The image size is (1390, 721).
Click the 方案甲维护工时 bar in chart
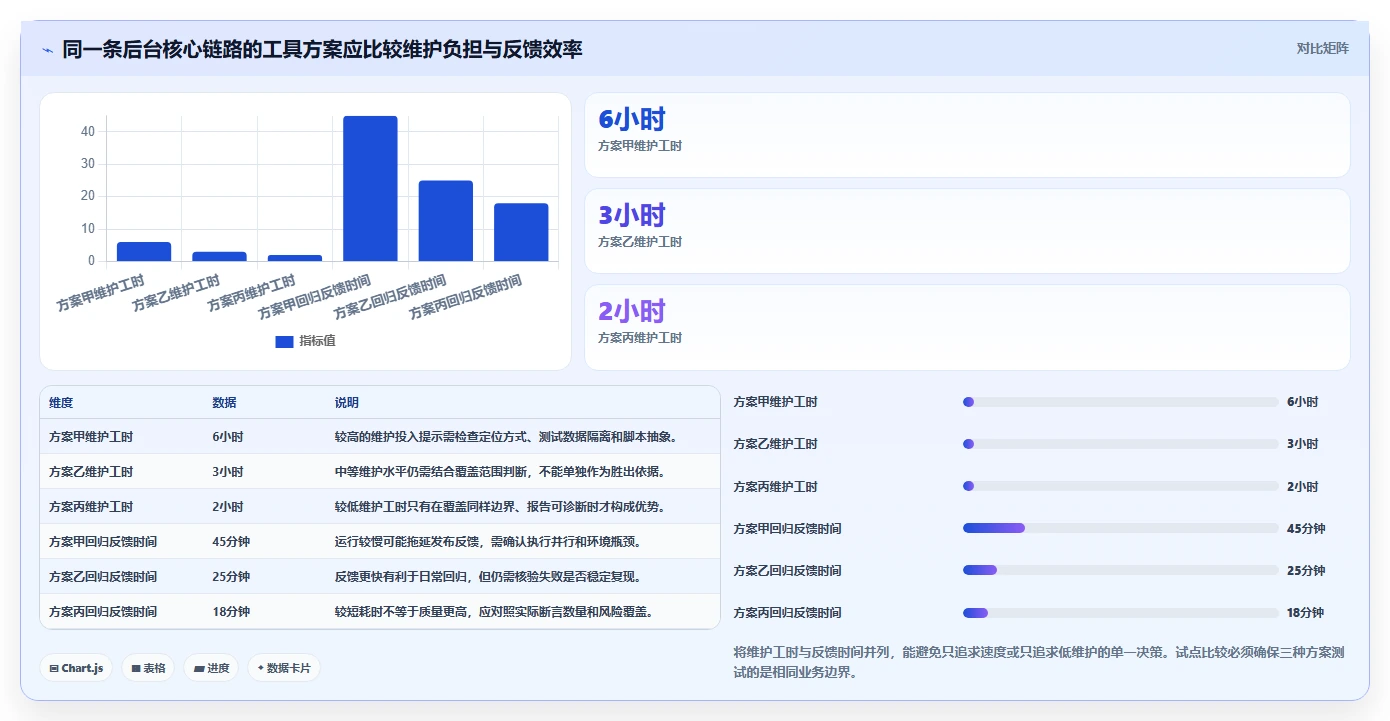pyautogui.click(x=144, y=252)
